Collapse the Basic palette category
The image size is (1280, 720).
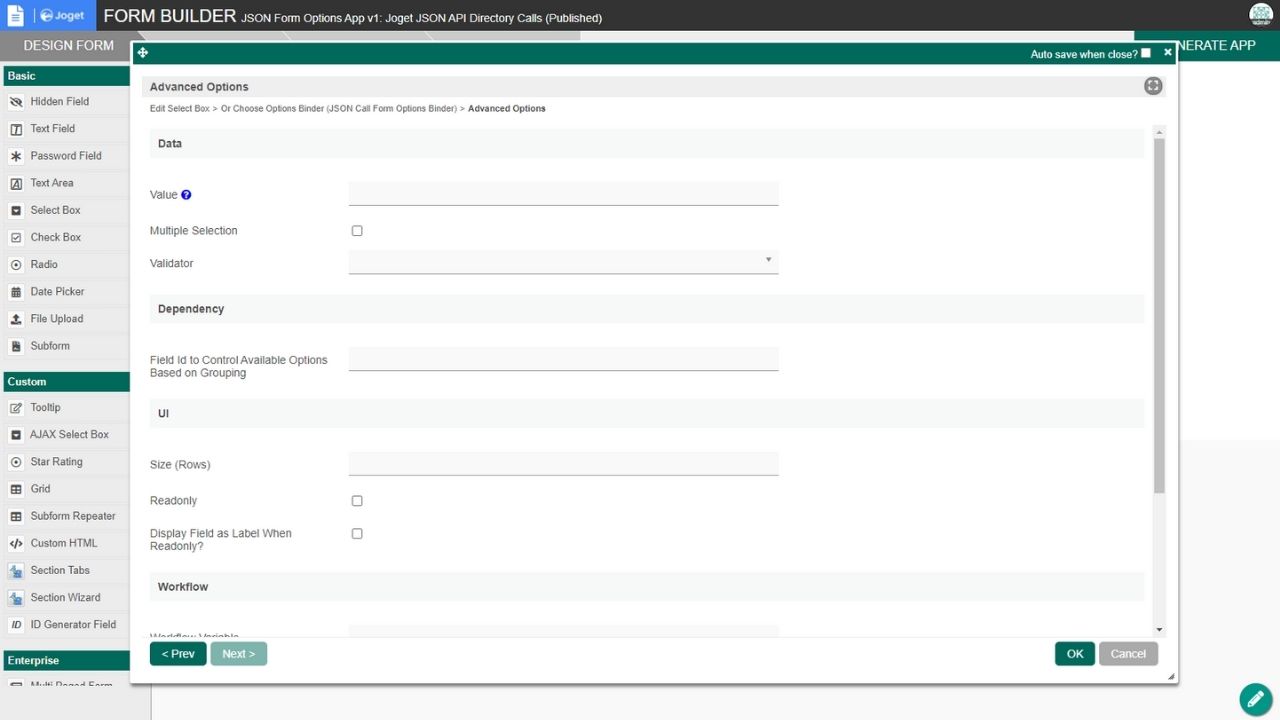coord(65,76)
